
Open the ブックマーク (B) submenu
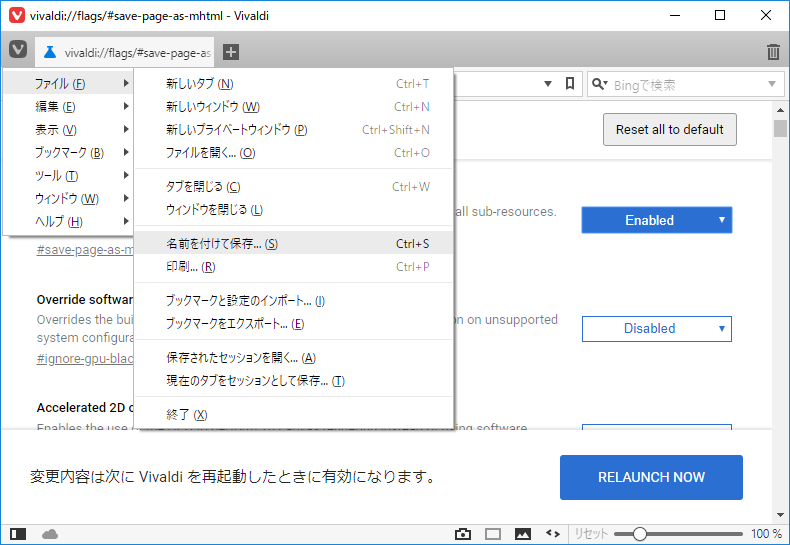(69, 153)
